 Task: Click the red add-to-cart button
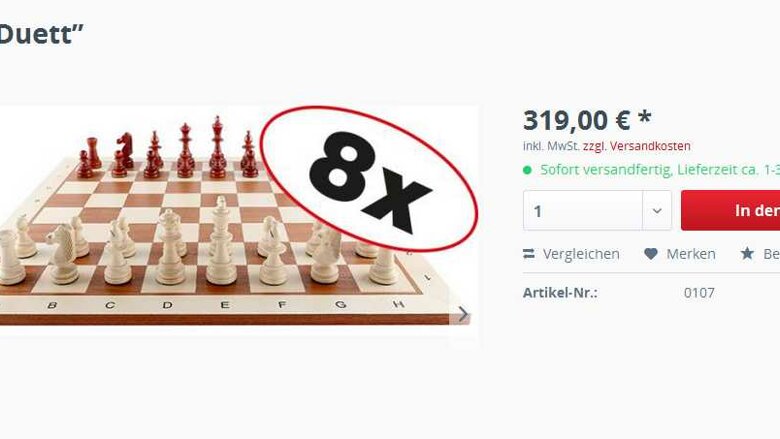[730, 210]
